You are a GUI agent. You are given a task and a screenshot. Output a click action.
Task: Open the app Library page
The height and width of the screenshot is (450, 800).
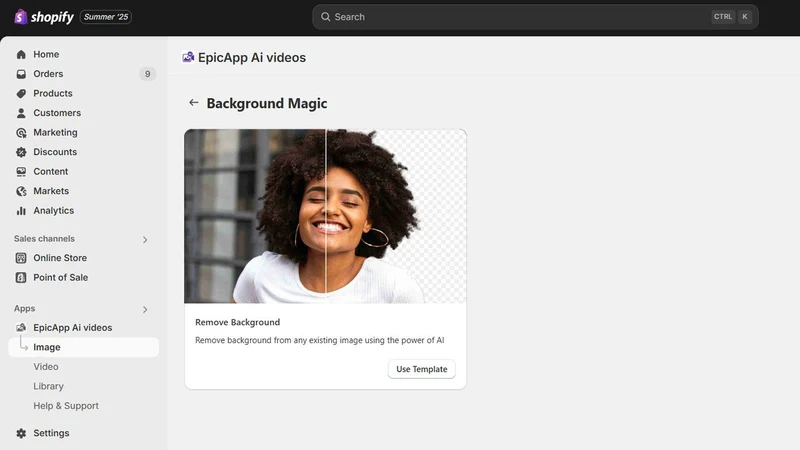coord(48,386)
